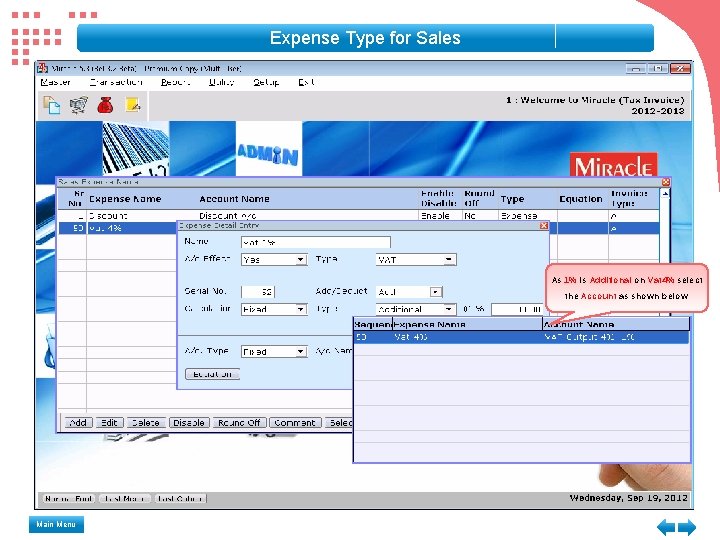Image resolution: width=720 pixels, height=540 pixels.
Task: Open the Setup menu
Action: 266,82
